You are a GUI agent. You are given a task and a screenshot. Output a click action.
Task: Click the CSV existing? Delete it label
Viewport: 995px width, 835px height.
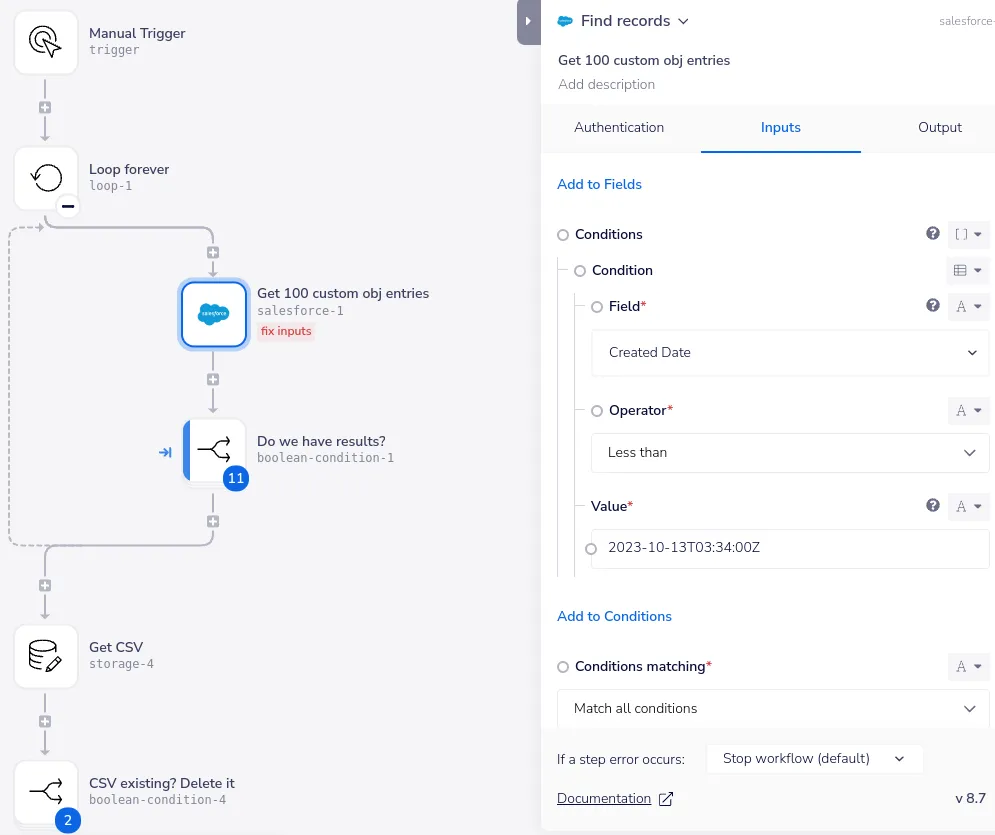pos(162,783)
